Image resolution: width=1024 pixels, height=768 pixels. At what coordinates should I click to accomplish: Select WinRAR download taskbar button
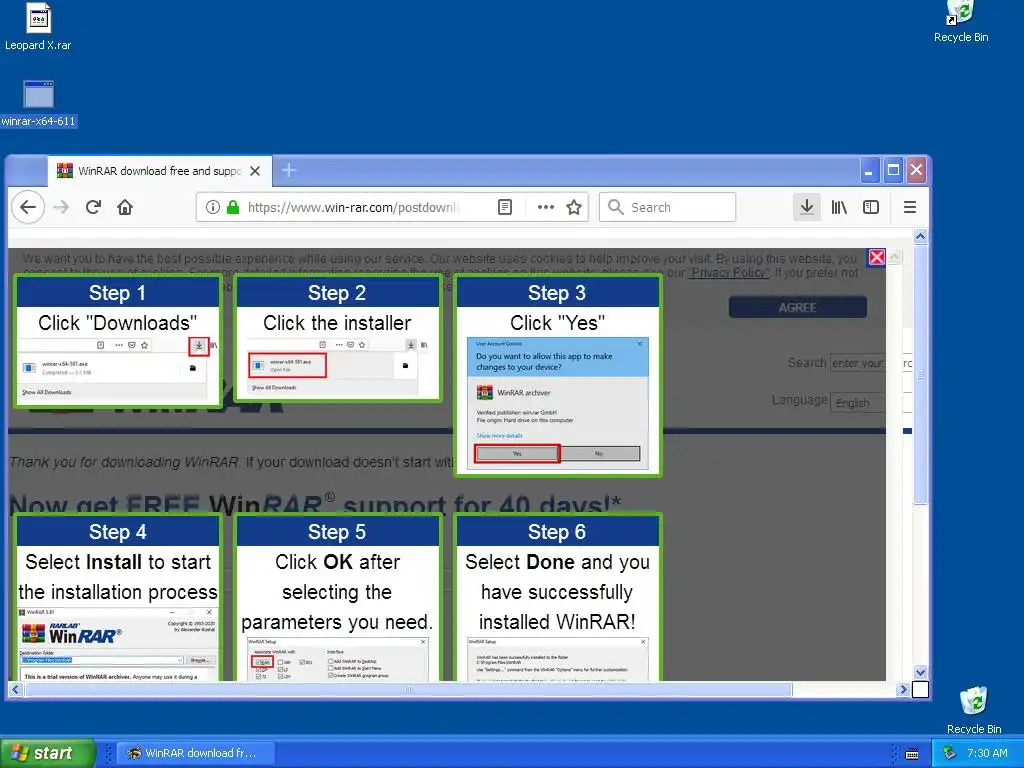pyautogui.click(x=196, y=753)
